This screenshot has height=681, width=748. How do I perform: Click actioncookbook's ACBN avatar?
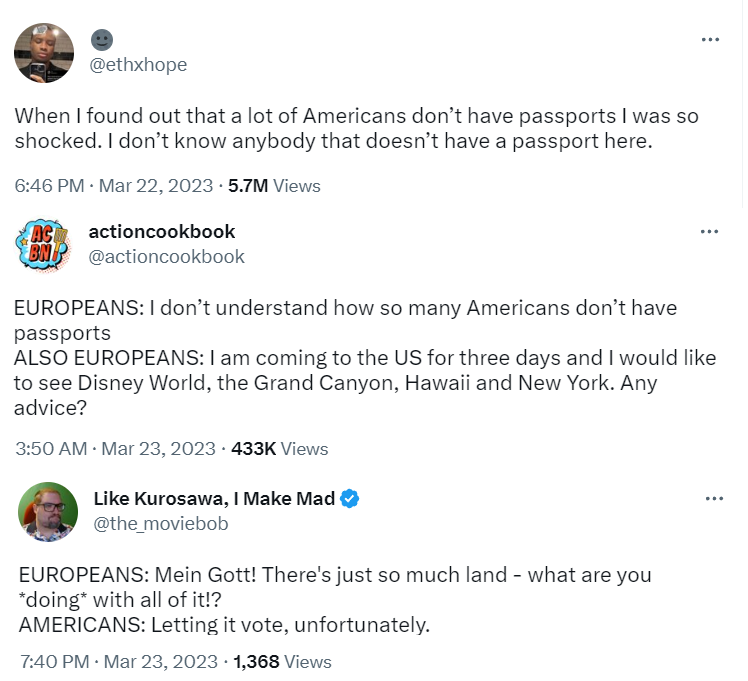(x=44, y=244)
